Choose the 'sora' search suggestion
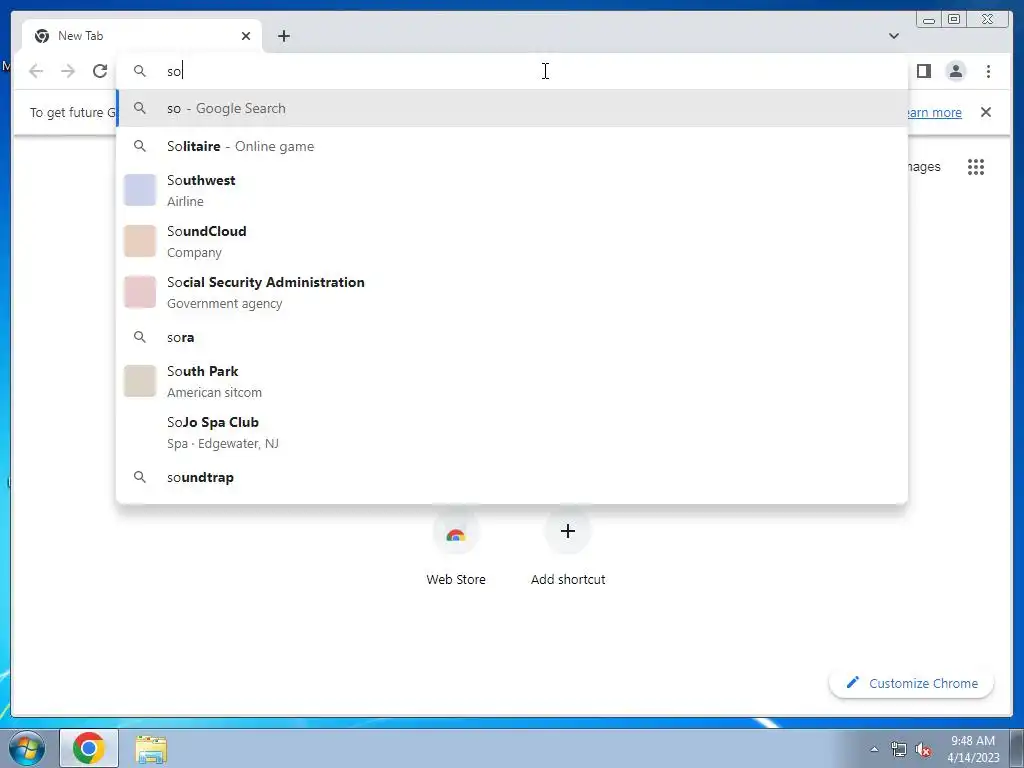 coord(512,337)
